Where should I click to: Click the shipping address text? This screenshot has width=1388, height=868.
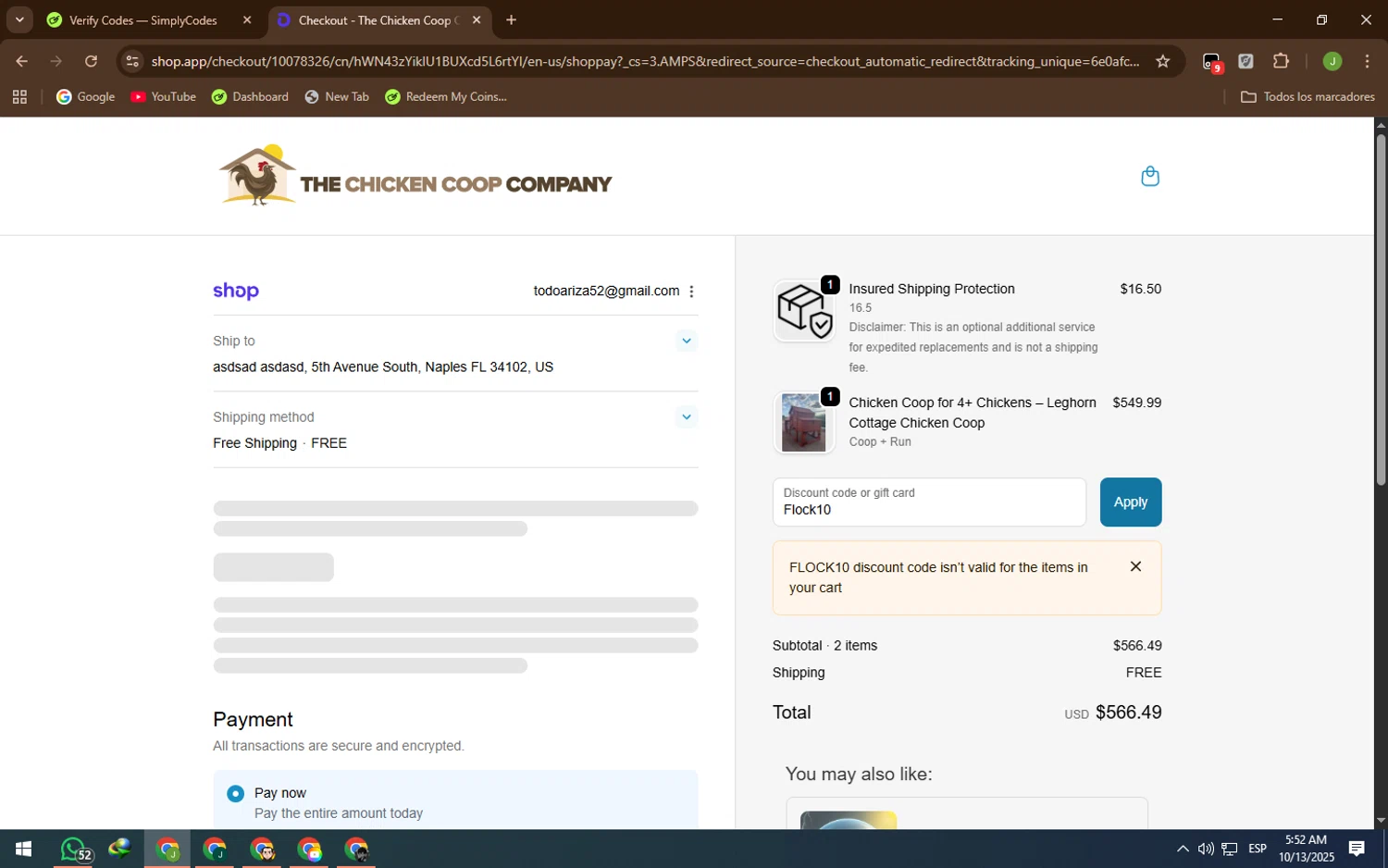pyautogui.click(x=383, y=367)
